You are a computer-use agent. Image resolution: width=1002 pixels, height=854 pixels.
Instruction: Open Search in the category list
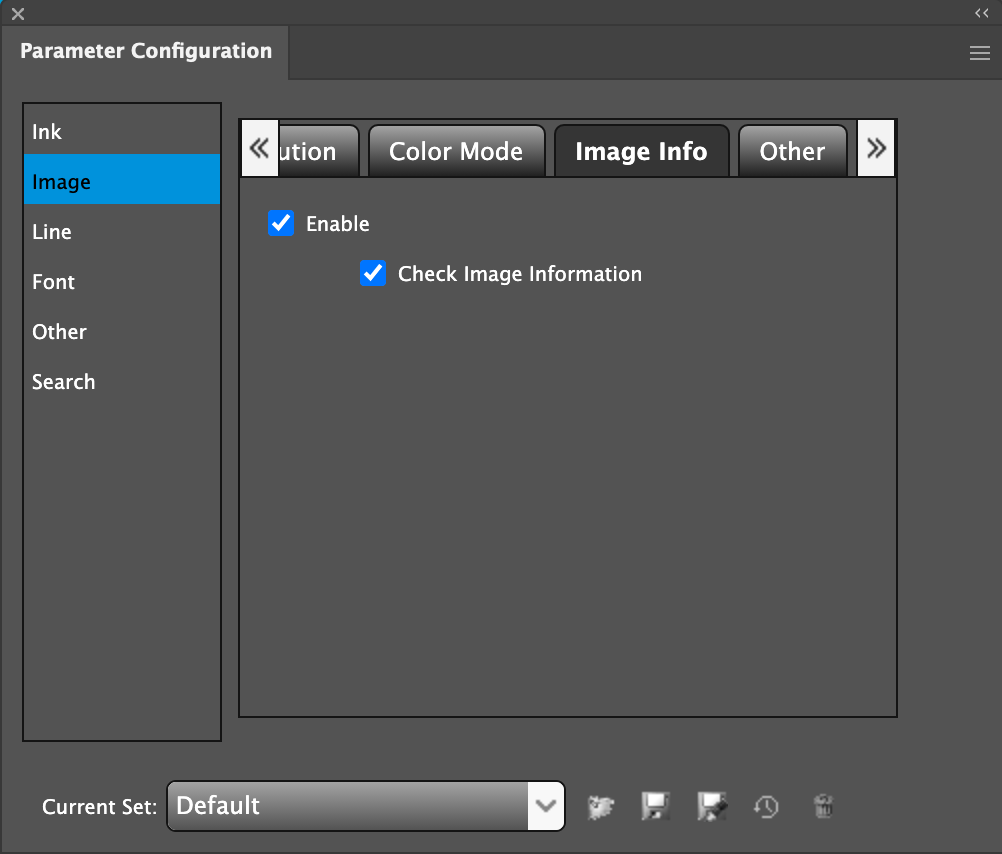(x=64, y=382)
